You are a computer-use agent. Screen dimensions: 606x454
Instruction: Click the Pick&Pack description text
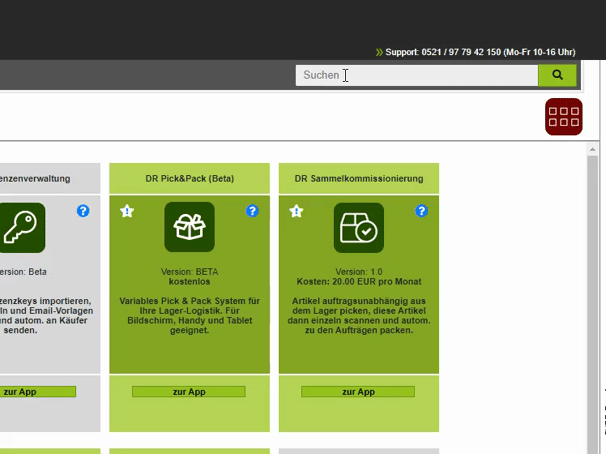(189, 315)
